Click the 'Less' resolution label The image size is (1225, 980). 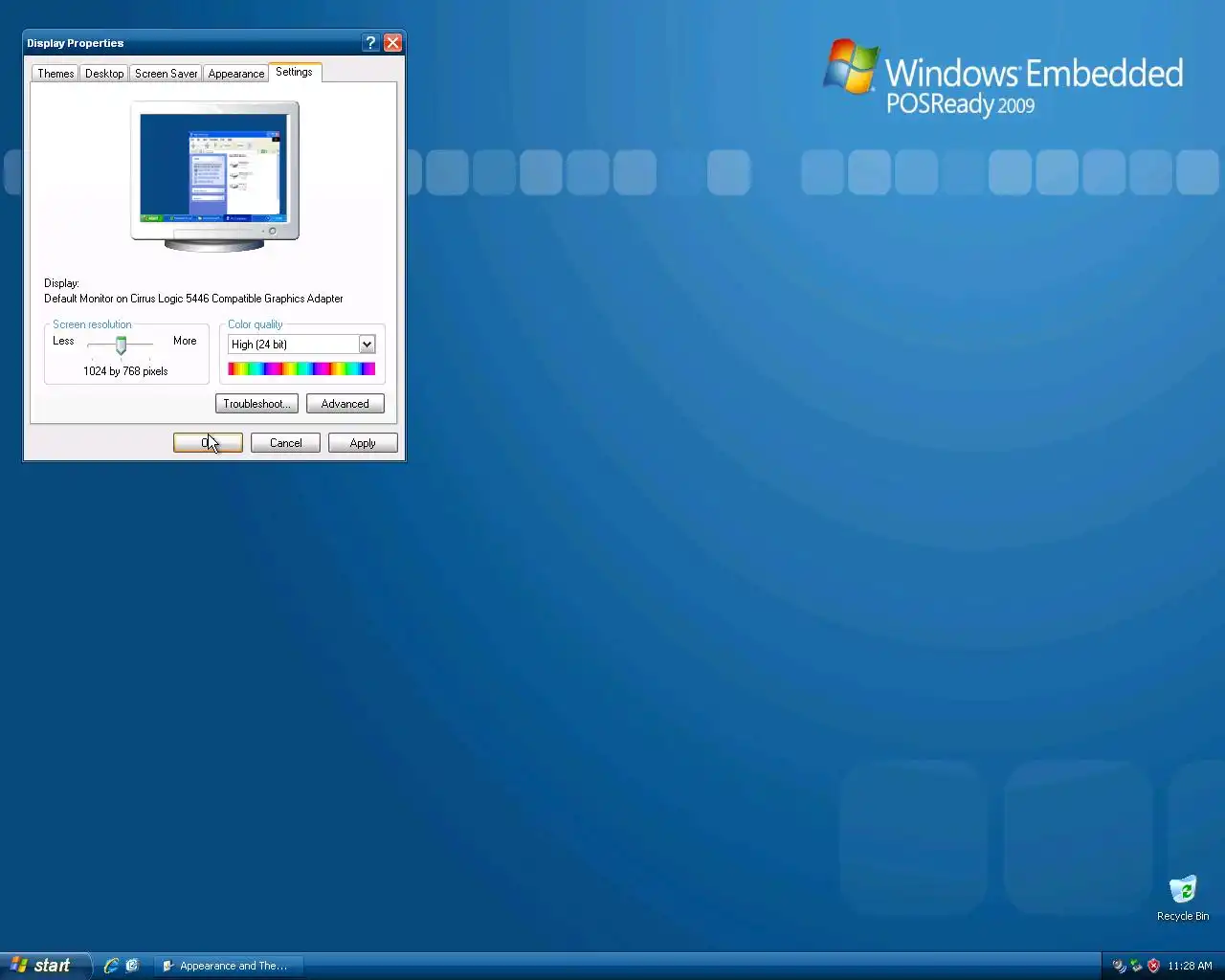pos(63,341)
